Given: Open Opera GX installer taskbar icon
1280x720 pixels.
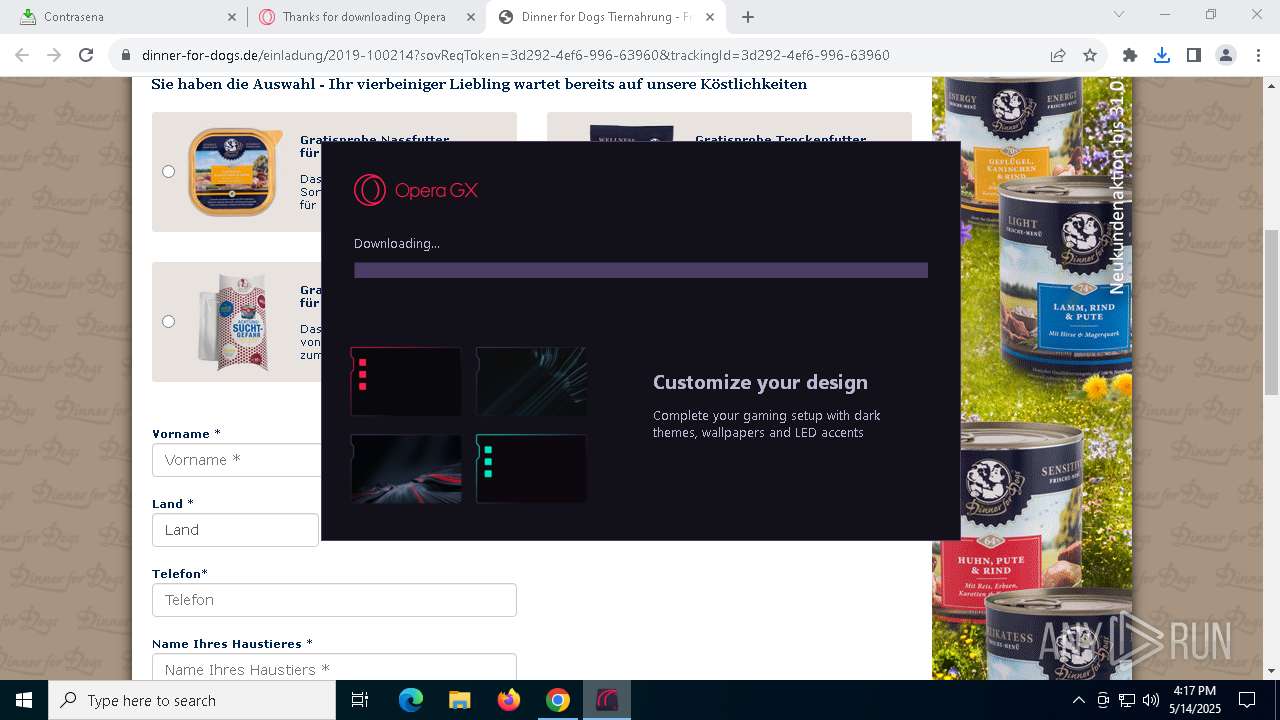Looking at the screenshot, I should (607, 700).
